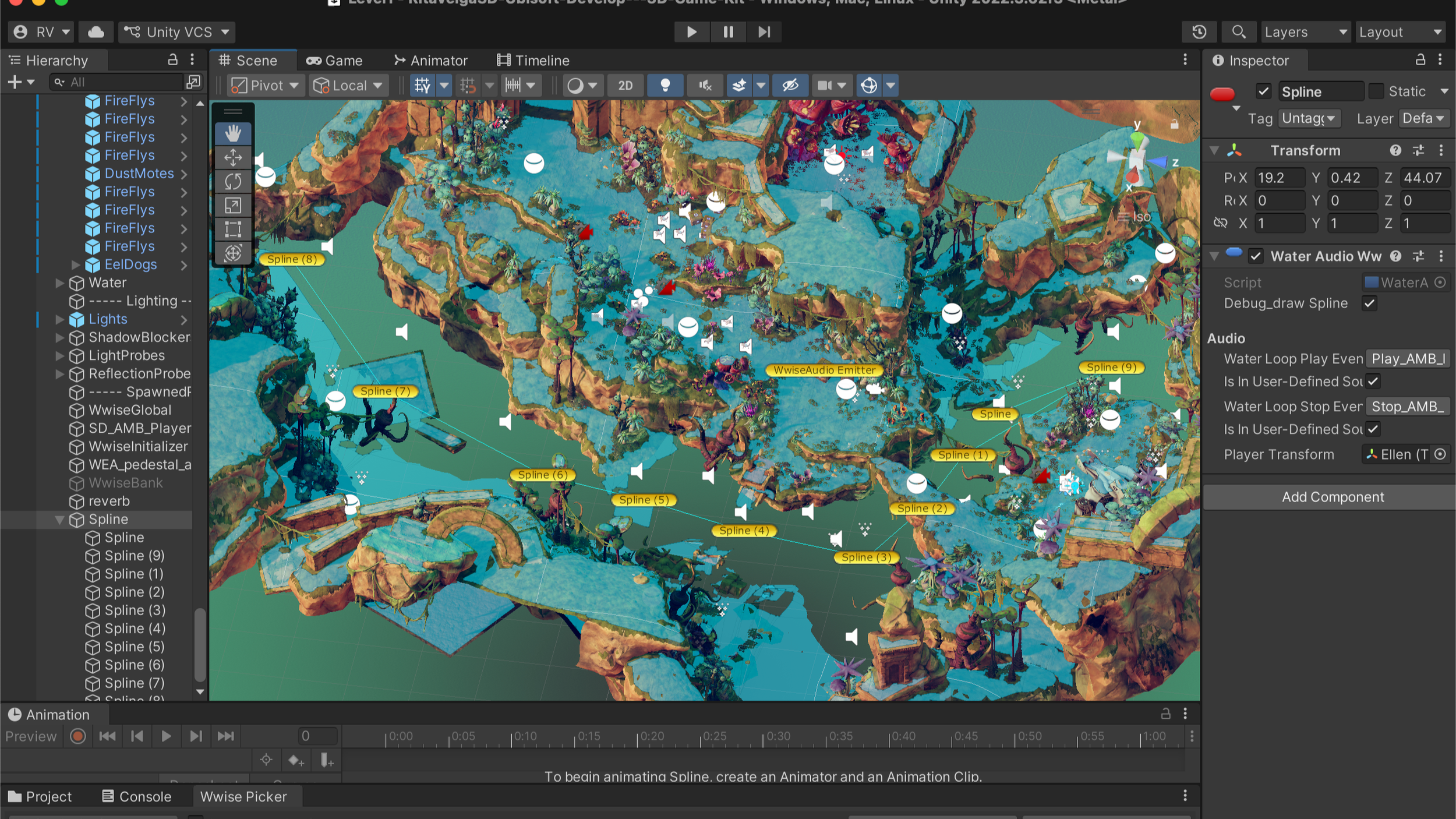Click the red Spline object icon swatch
Image resolution: width=1456 pixels, height=819 pixels.
tap(1222, 94)
